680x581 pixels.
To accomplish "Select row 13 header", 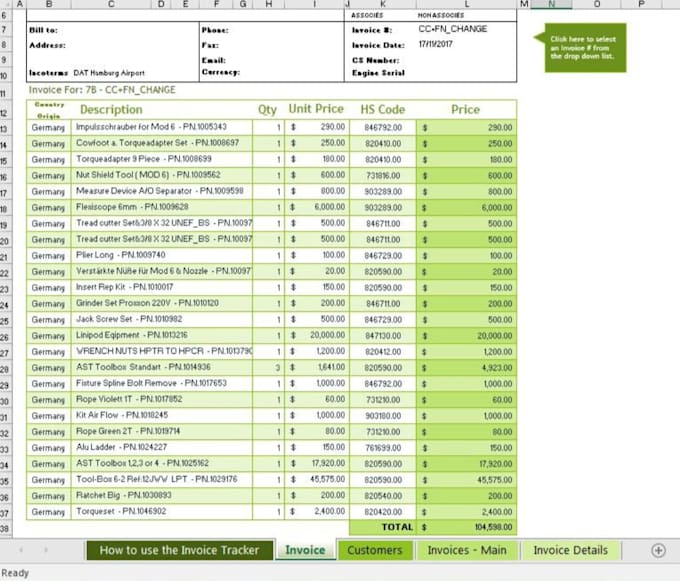I will (x=5, y=129).
